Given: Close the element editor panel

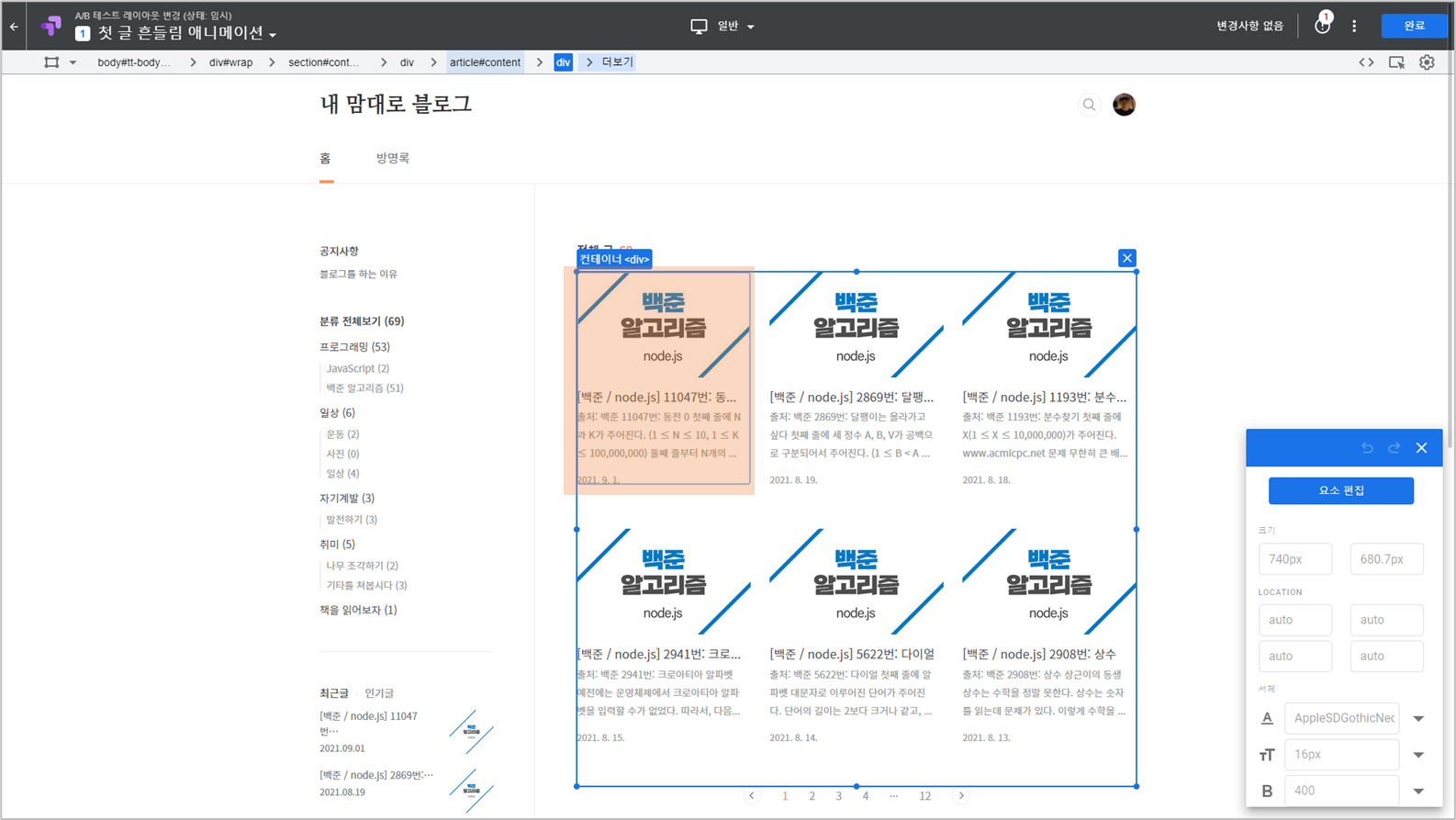Looking at the screenshot, I should [x=1421, y=448].
